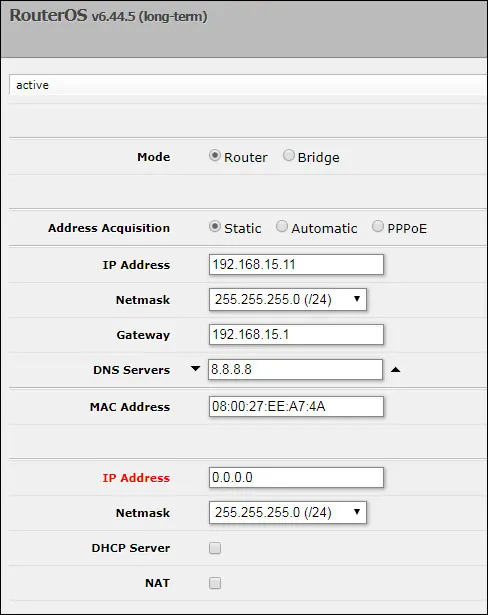Enable the NAT checkbox

pos(215,583)
